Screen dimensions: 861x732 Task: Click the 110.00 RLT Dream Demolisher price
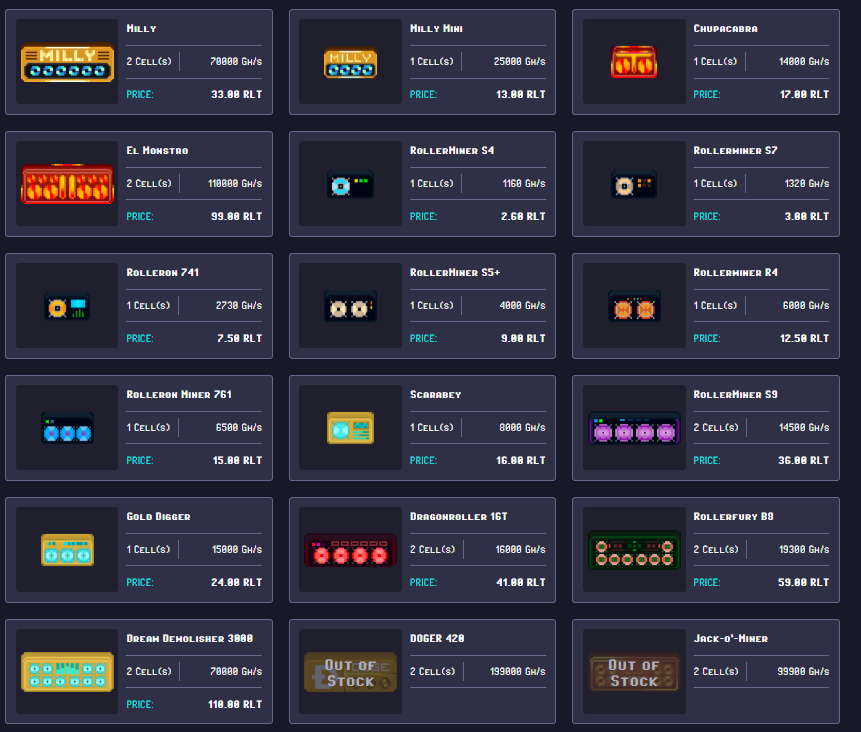pyautogui.click(x=236, y=704)
